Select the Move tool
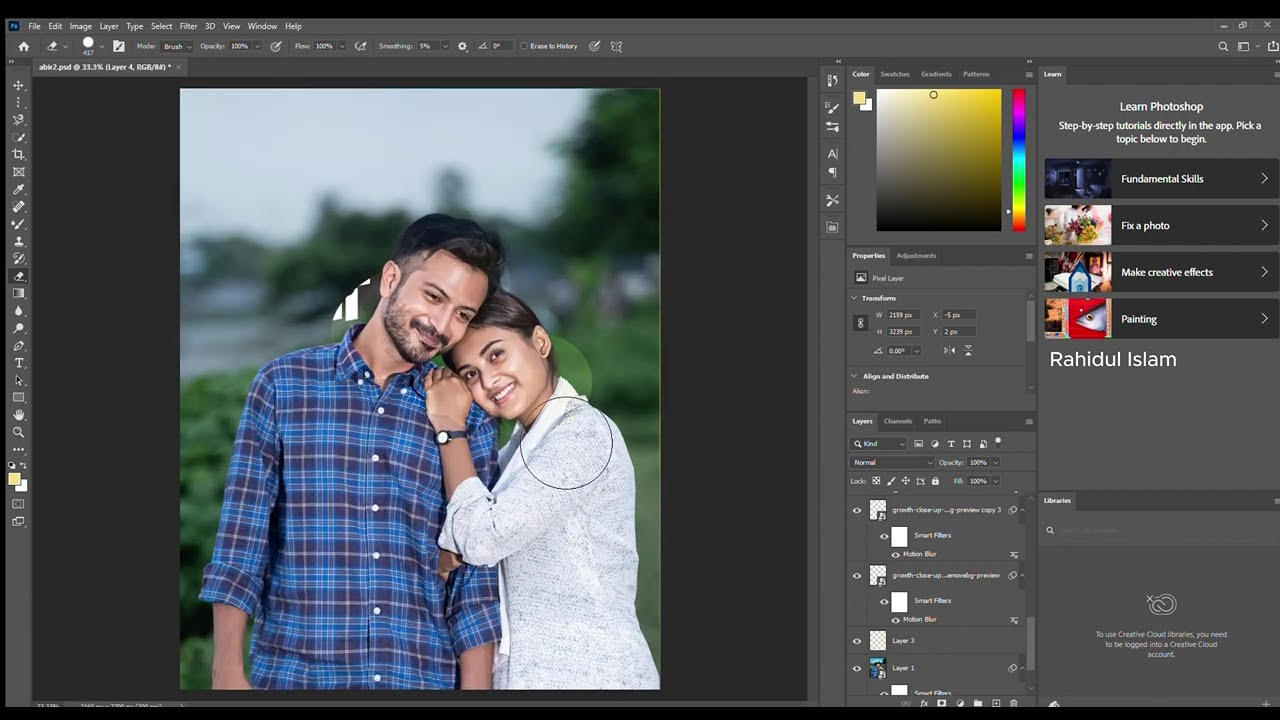1280x720 pixels. [x=18, y=85]
